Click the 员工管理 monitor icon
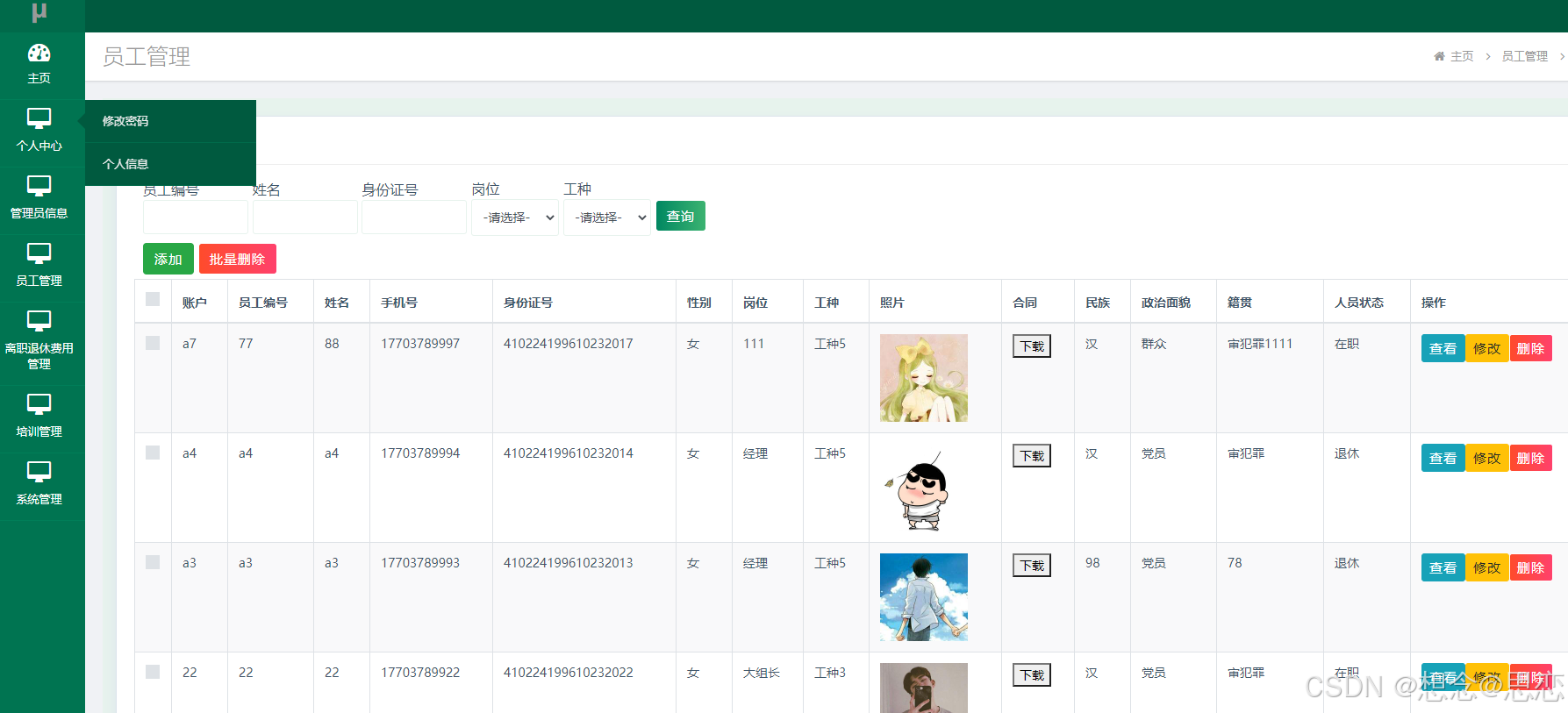Viewport: 1568px width, 713px height. coord(39,253)
